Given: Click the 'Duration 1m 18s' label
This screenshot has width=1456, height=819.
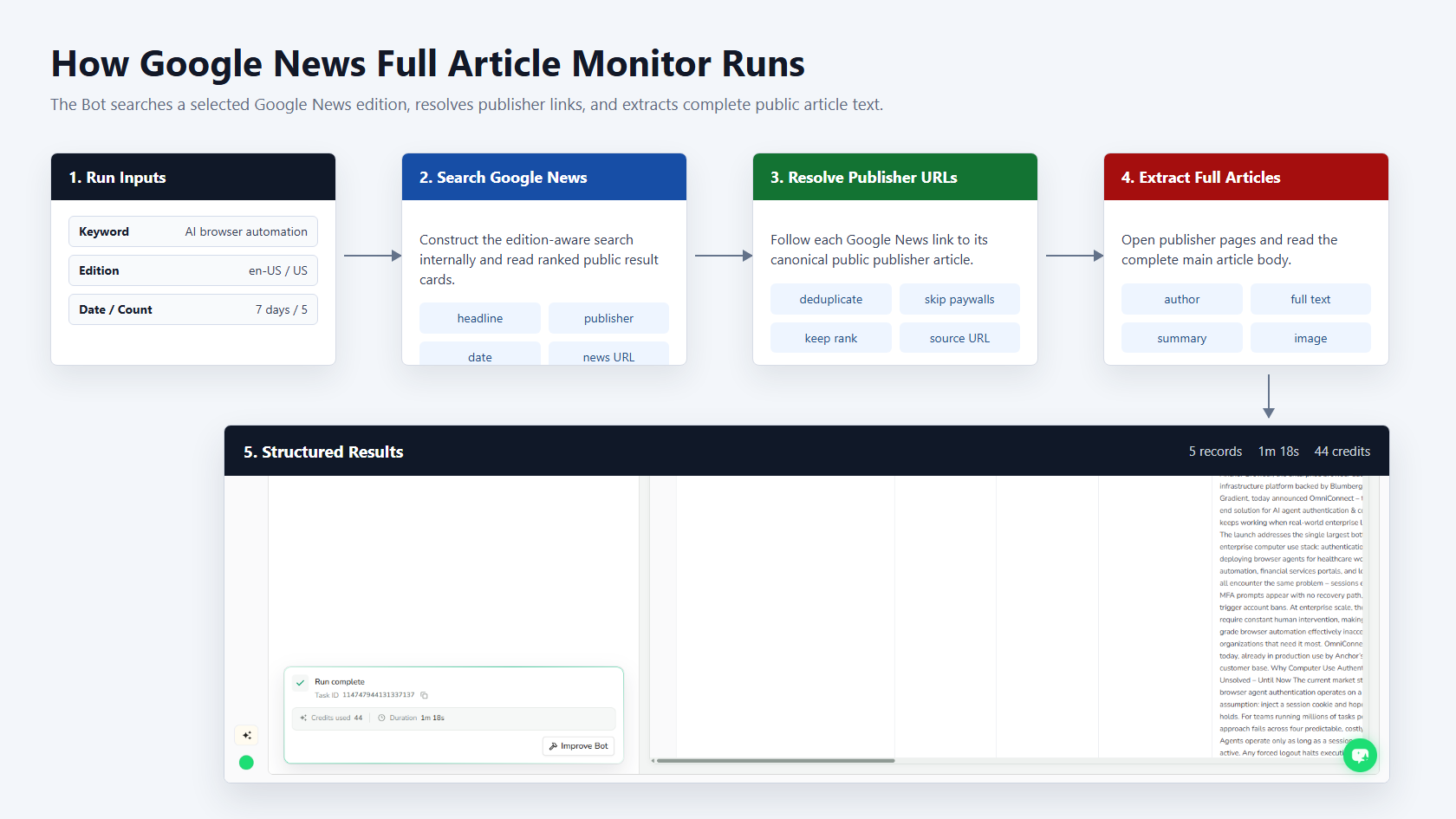Looking at the screenshot, I should pos(417,718).
